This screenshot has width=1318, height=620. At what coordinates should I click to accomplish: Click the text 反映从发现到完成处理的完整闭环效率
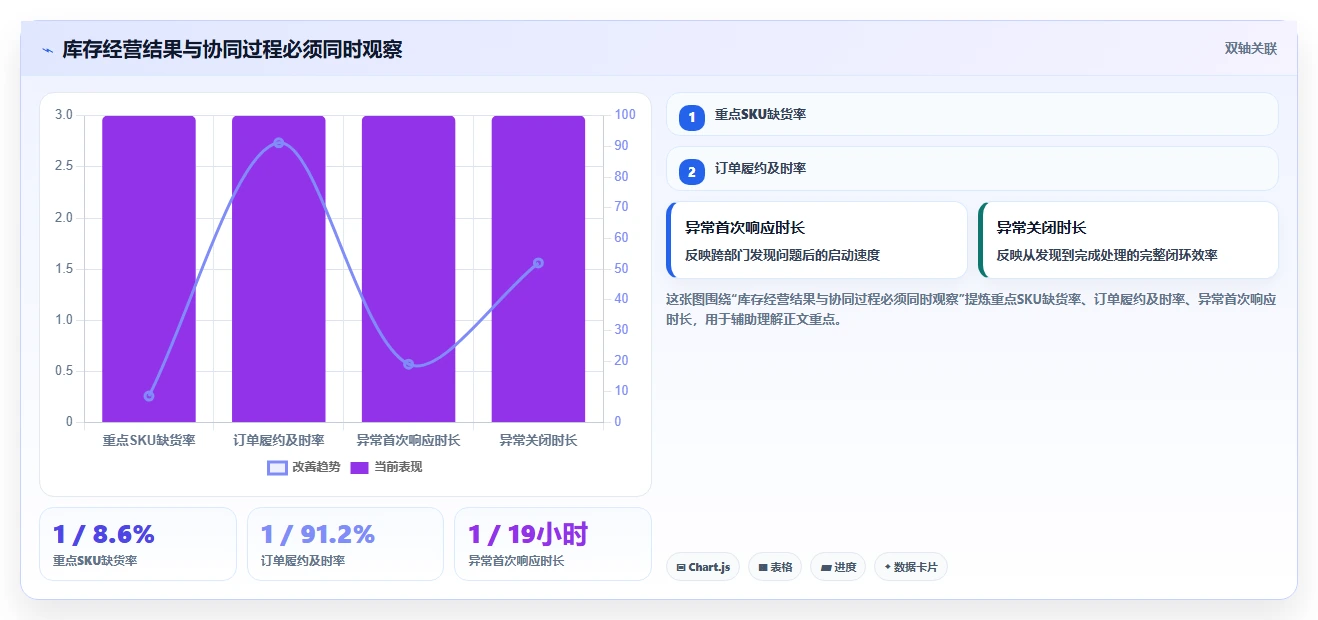[x=1107, y=255]
